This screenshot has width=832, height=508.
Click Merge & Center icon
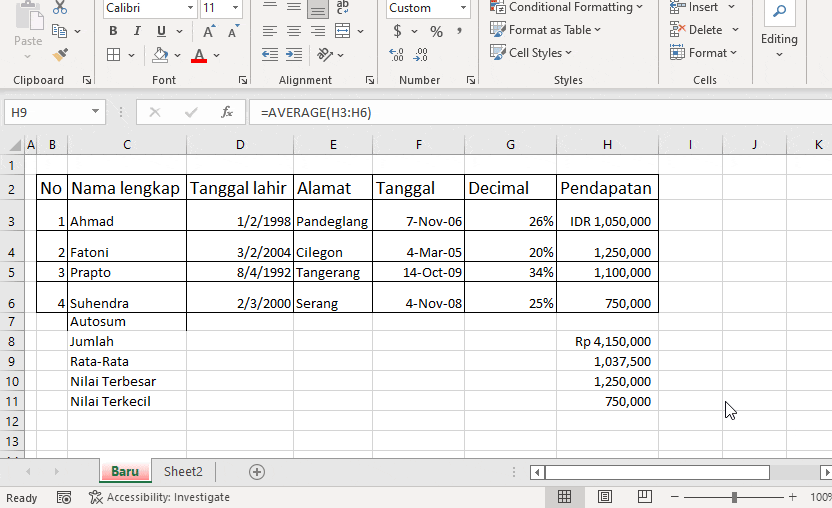(x=343, y=31)
